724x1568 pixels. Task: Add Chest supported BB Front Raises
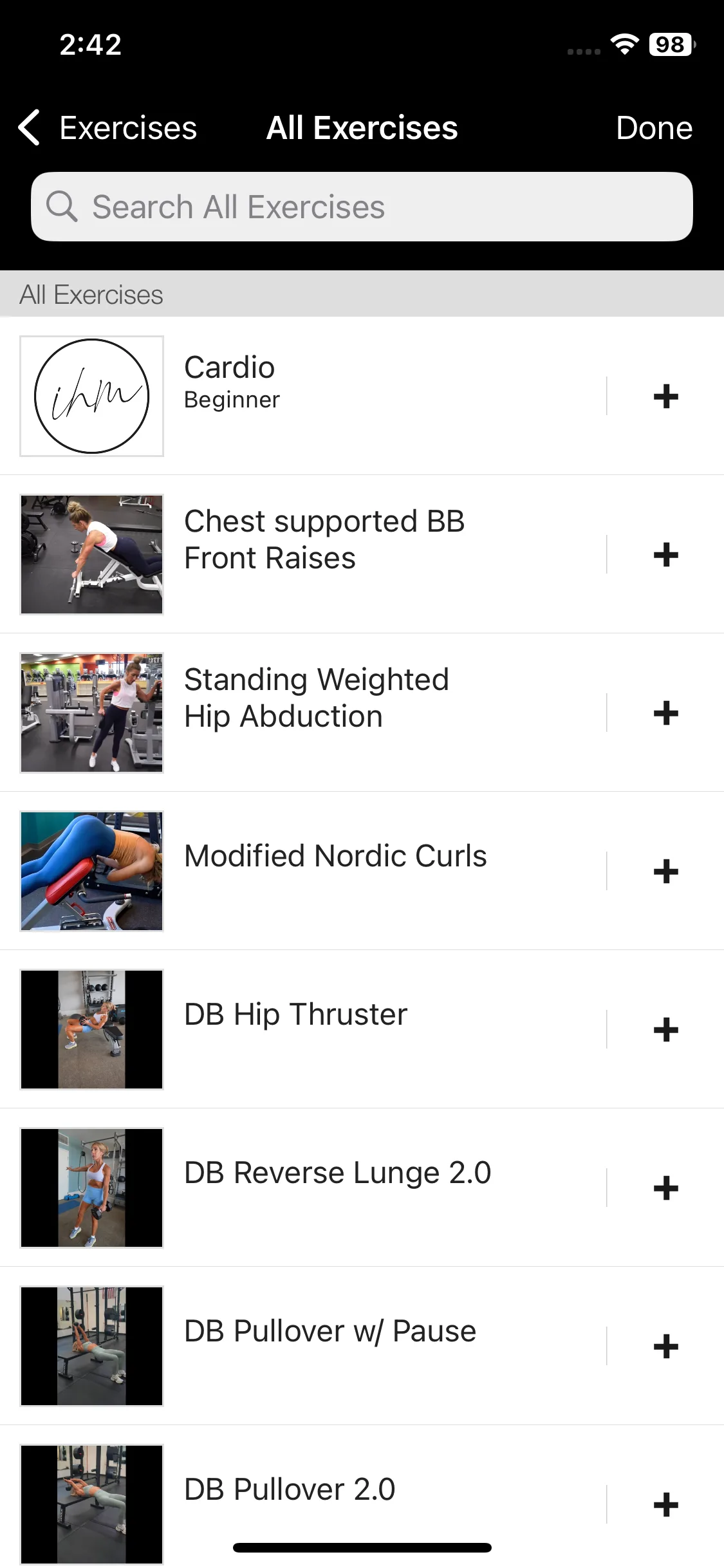point(665,554)
